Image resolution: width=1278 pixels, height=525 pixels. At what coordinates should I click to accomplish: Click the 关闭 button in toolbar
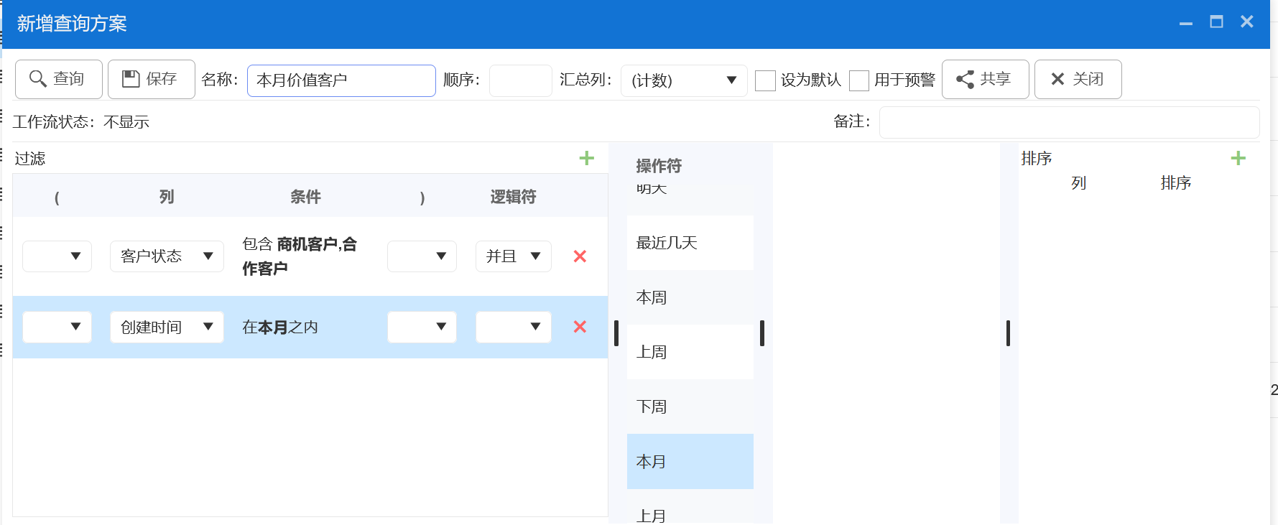tap(1077, 79)
